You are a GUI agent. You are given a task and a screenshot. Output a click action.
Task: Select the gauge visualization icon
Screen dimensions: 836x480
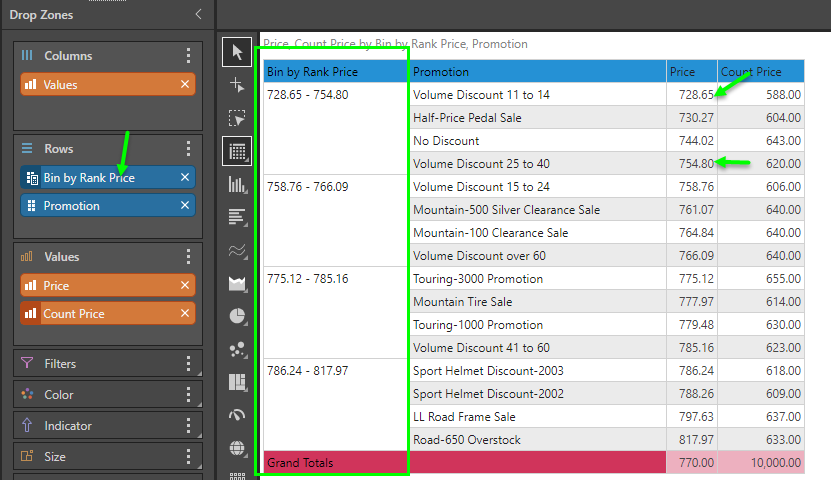point(237,415)
